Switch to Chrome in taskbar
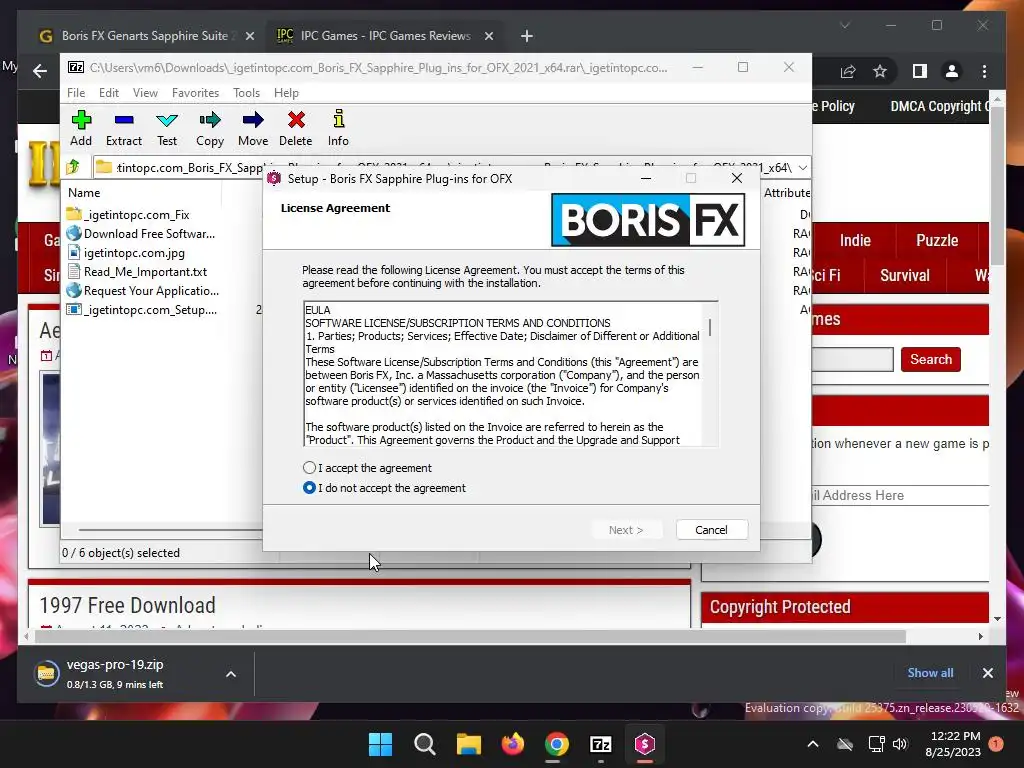The height and width of the screenshot is (768, 1024). [556, 744]
